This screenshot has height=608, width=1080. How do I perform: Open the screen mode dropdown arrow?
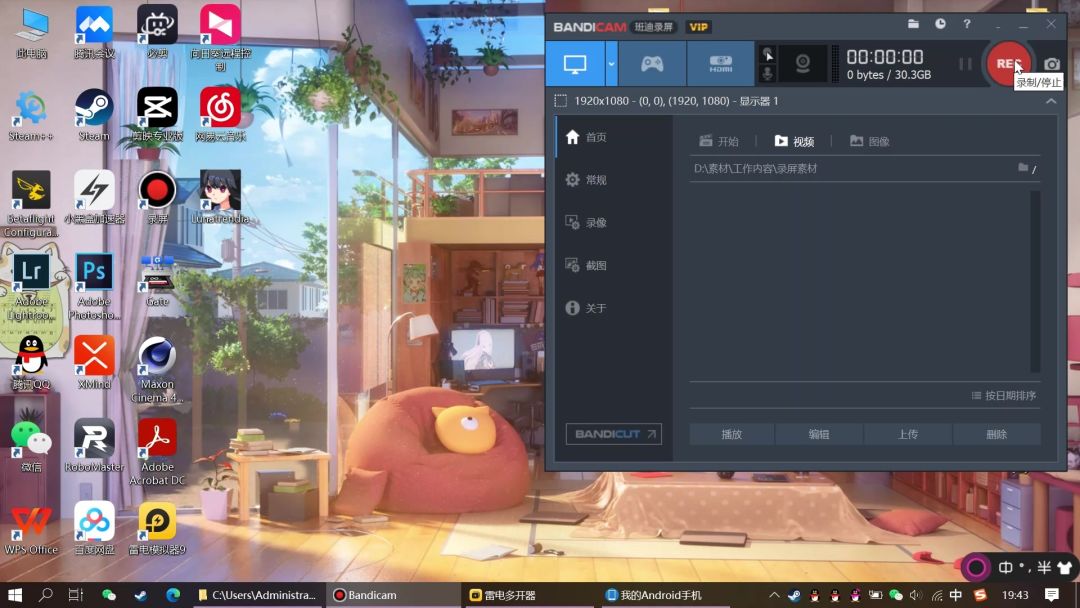[611, 64]
